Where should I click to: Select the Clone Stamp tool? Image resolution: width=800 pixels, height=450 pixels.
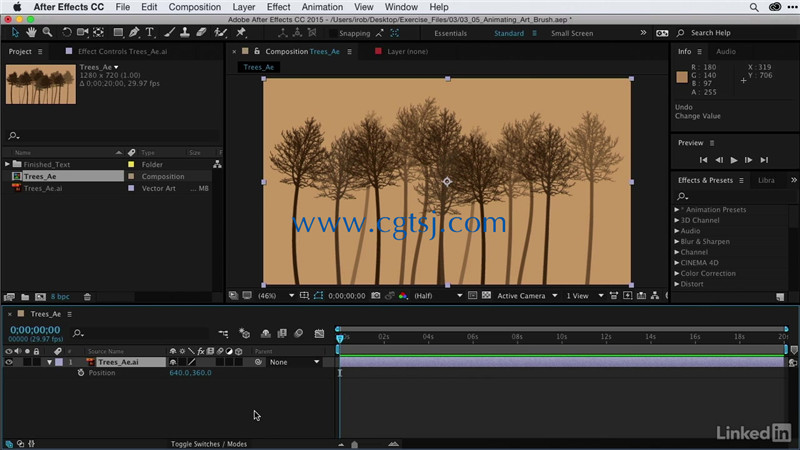(x=185, y=33)
